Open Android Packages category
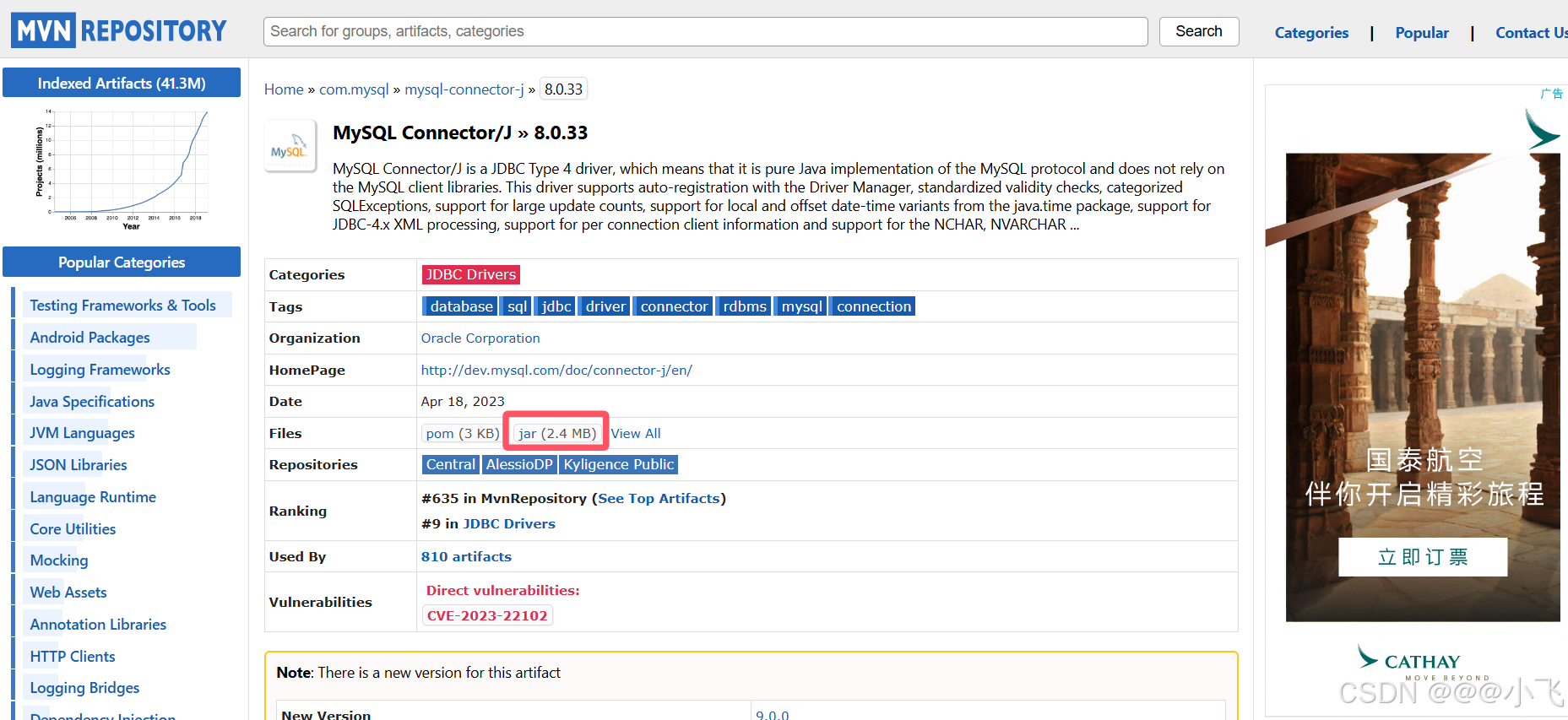Image resolution: width=1568 pixels, height=720 pixels. click(90, 337)
